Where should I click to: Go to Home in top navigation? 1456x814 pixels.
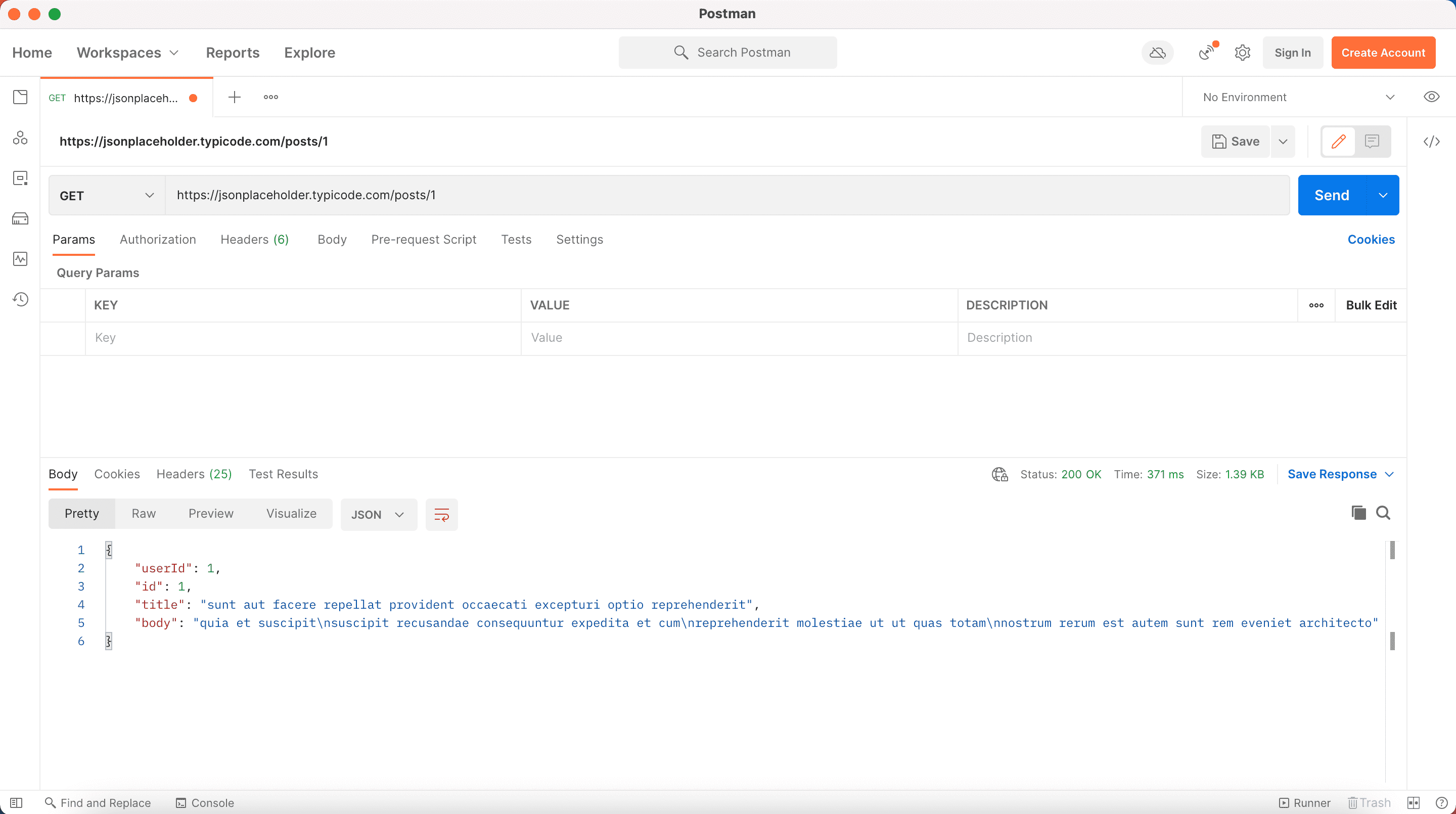tap(32, 53)
